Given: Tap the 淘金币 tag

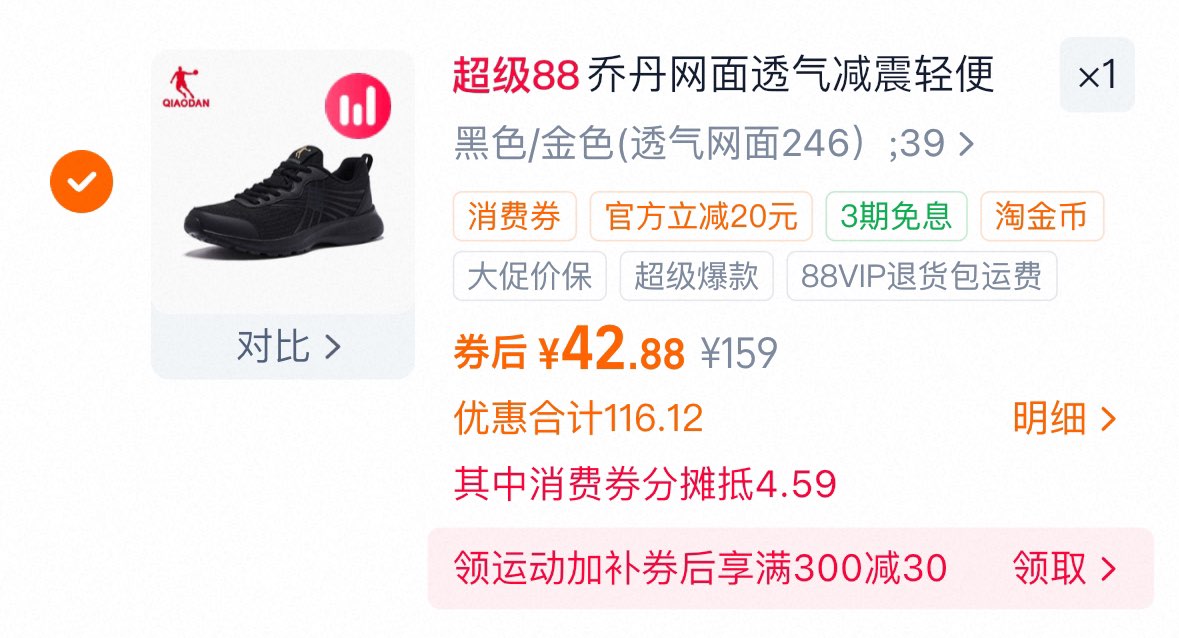Looking at the screenshot, I should [1042, 216].
